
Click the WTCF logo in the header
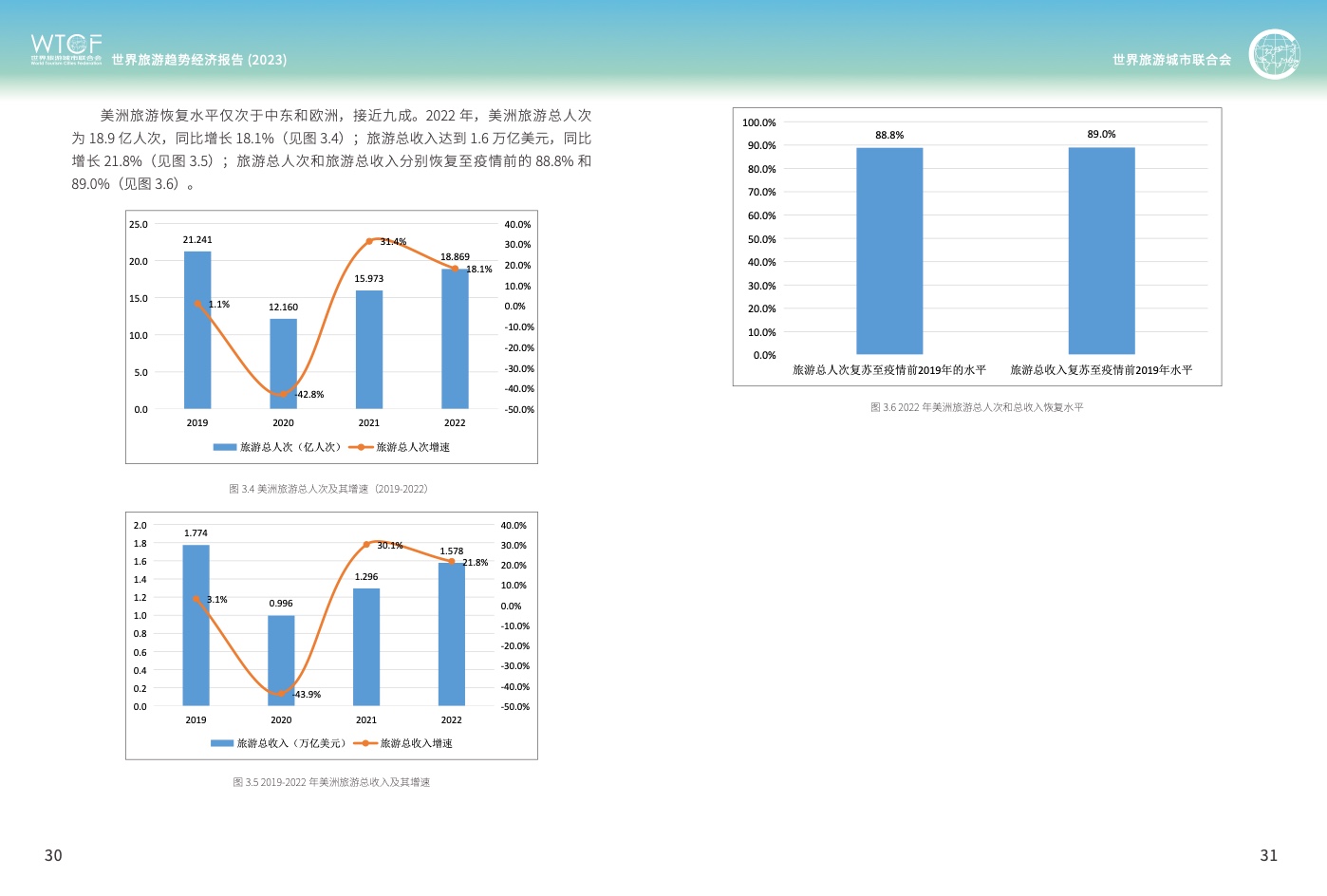coord(65,48)
